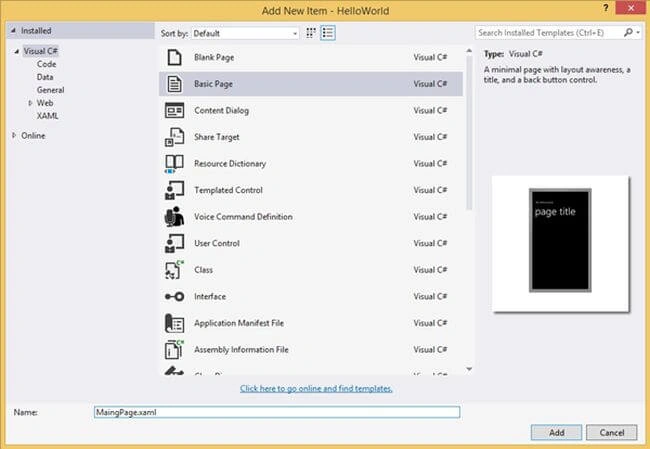
Task: Click the Installed header label
Action: (x=36, y=31)
